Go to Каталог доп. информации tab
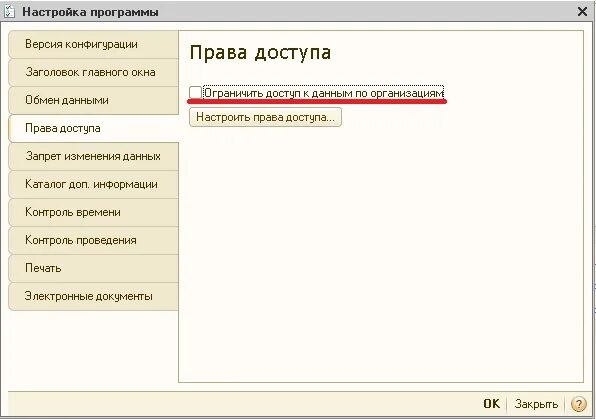 point(94,184)
